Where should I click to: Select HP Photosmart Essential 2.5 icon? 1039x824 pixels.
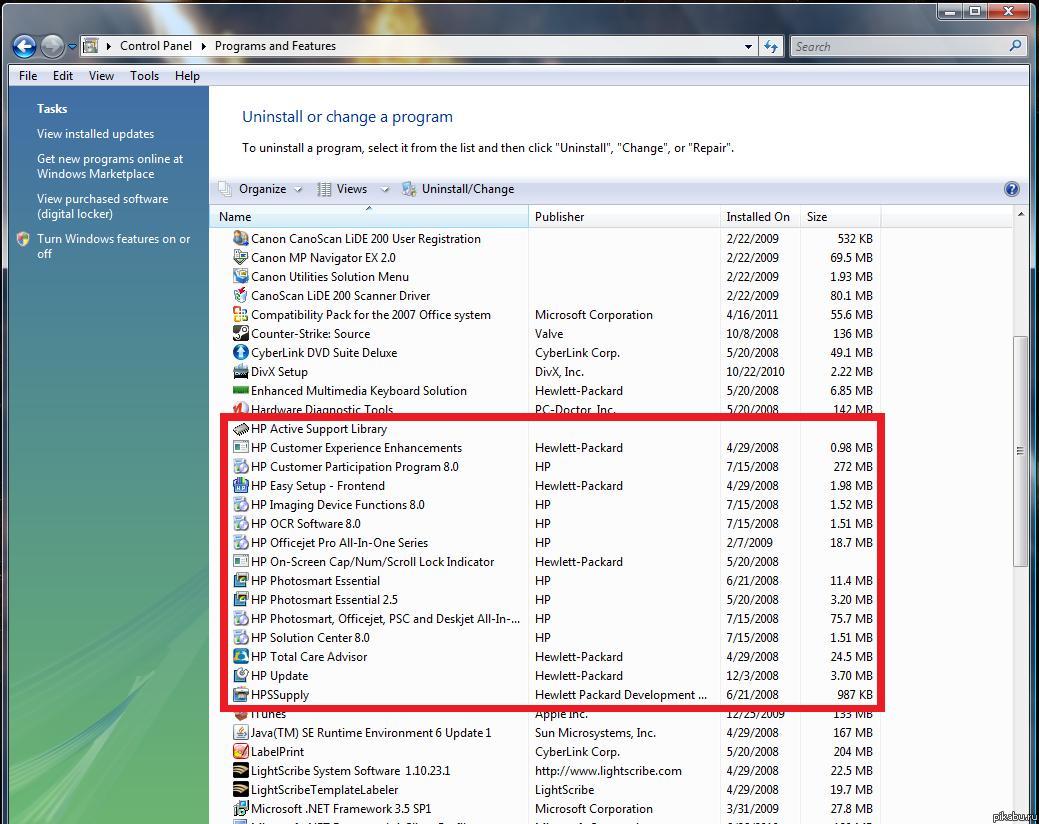pyautogui.click(x=241, y=599)
